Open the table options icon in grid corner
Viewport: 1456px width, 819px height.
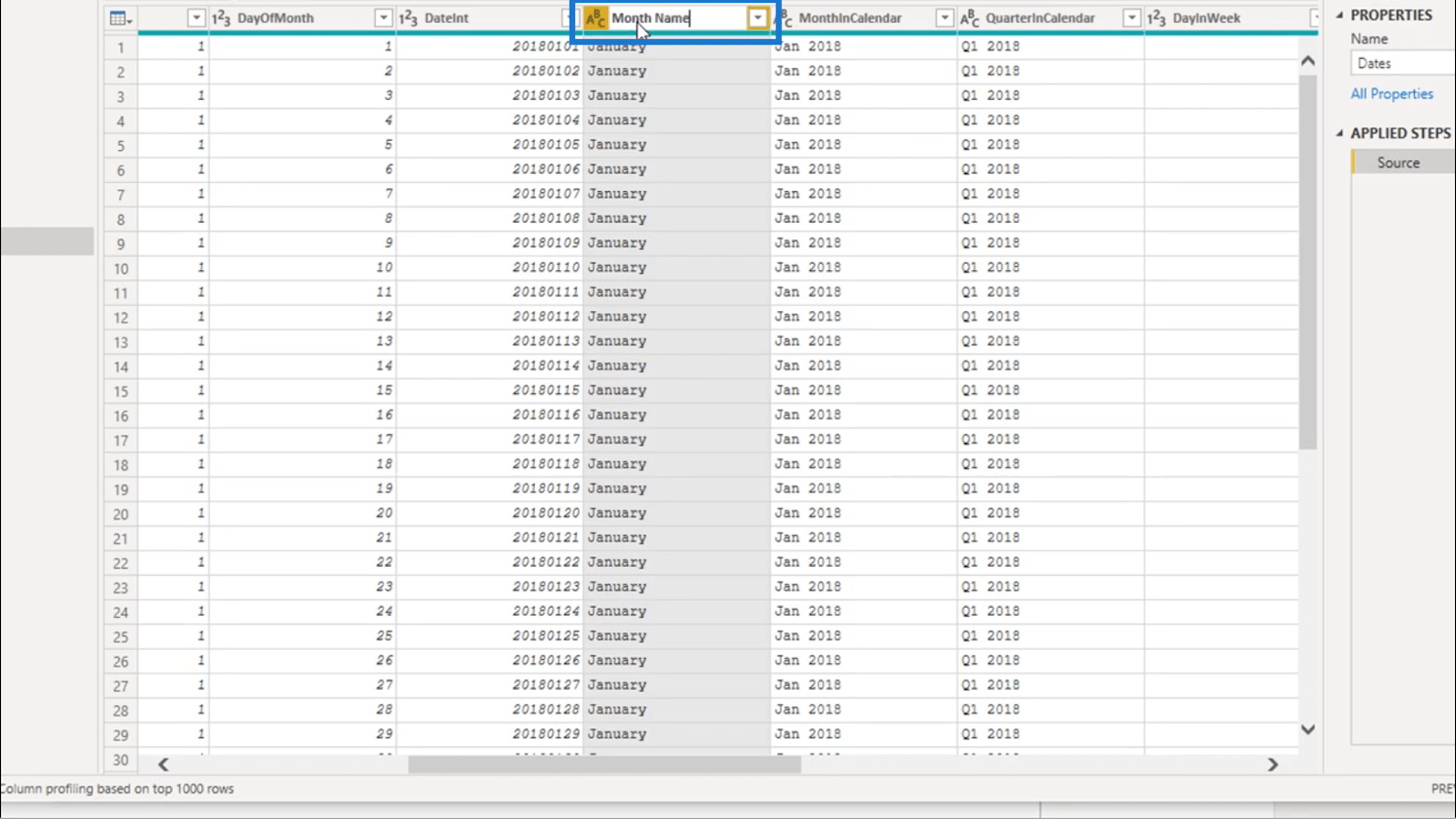[120, 18]
